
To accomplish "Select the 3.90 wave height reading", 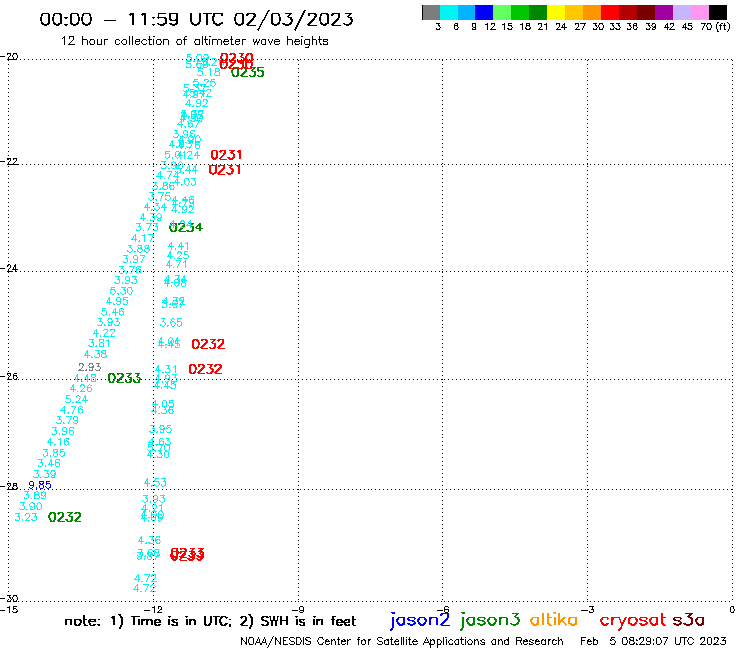I will (x=31, y=506).
